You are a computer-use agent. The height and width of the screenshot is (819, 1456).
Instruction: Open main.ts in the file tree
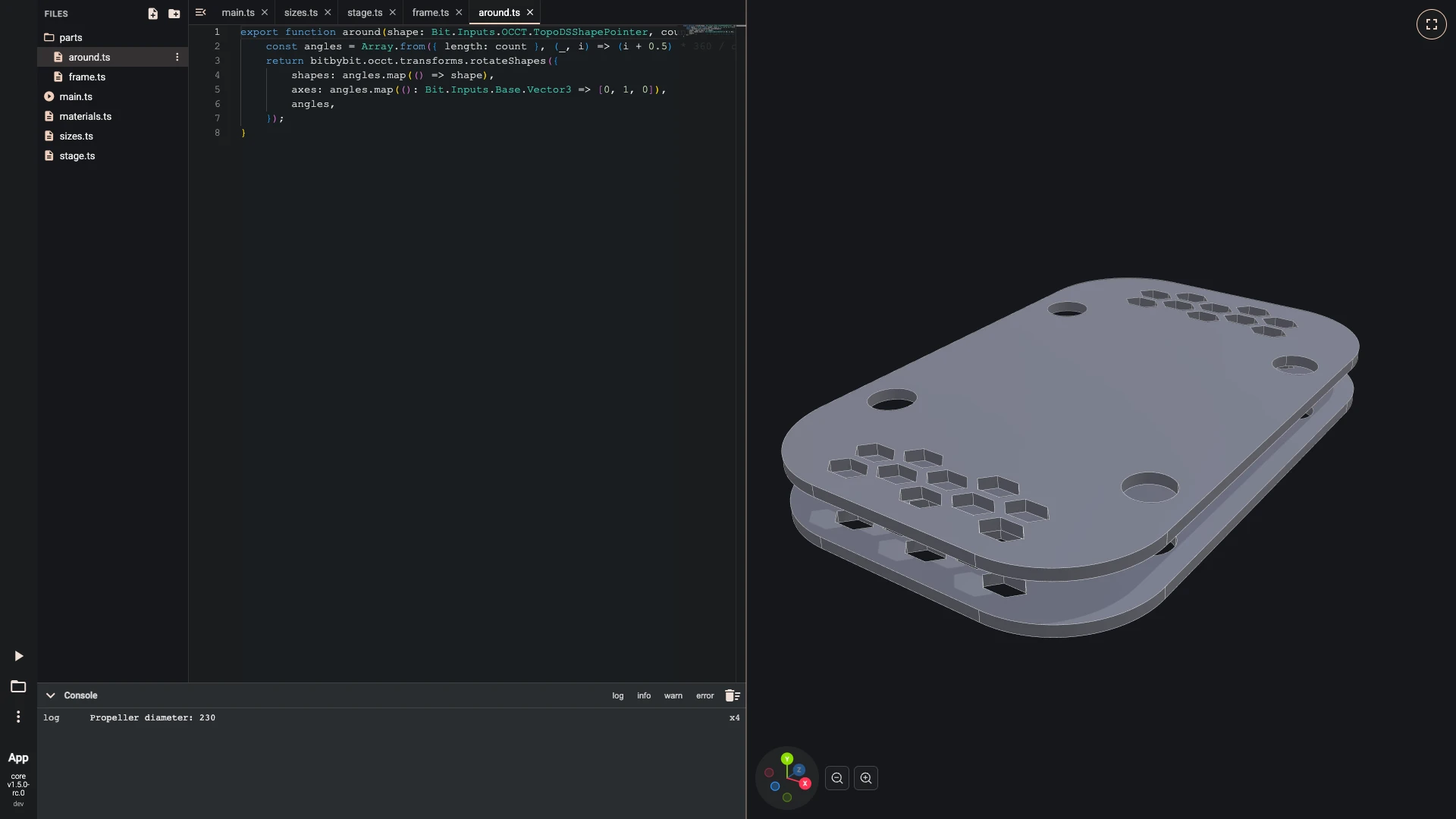[x=112, y=96]
